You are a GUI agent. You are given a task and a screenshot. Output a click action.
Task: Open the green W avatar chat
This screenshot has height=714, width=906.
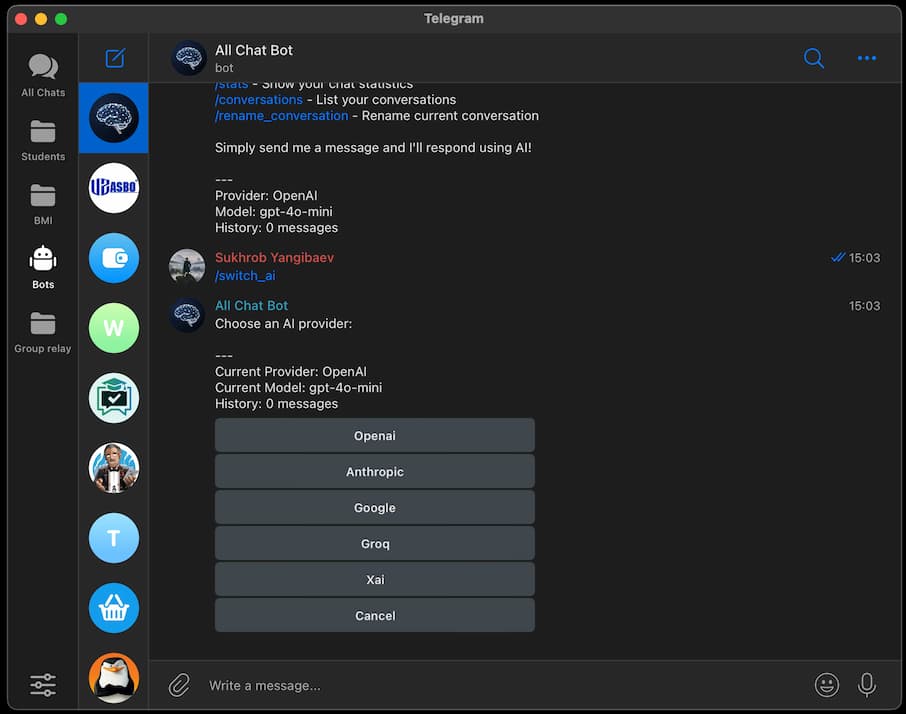(x=114, y=328)
